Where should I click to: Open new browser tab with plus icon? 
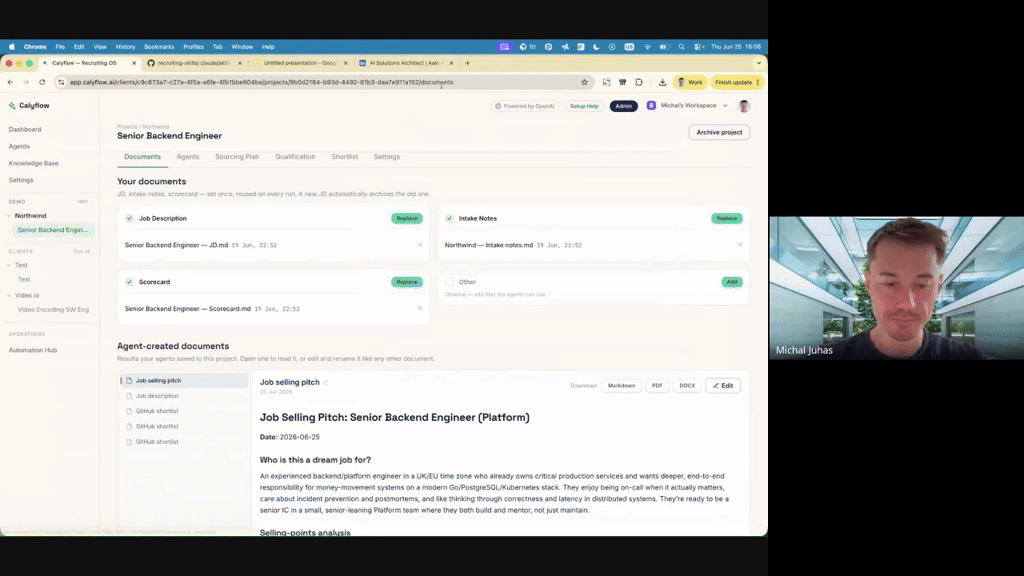(468, 63)
